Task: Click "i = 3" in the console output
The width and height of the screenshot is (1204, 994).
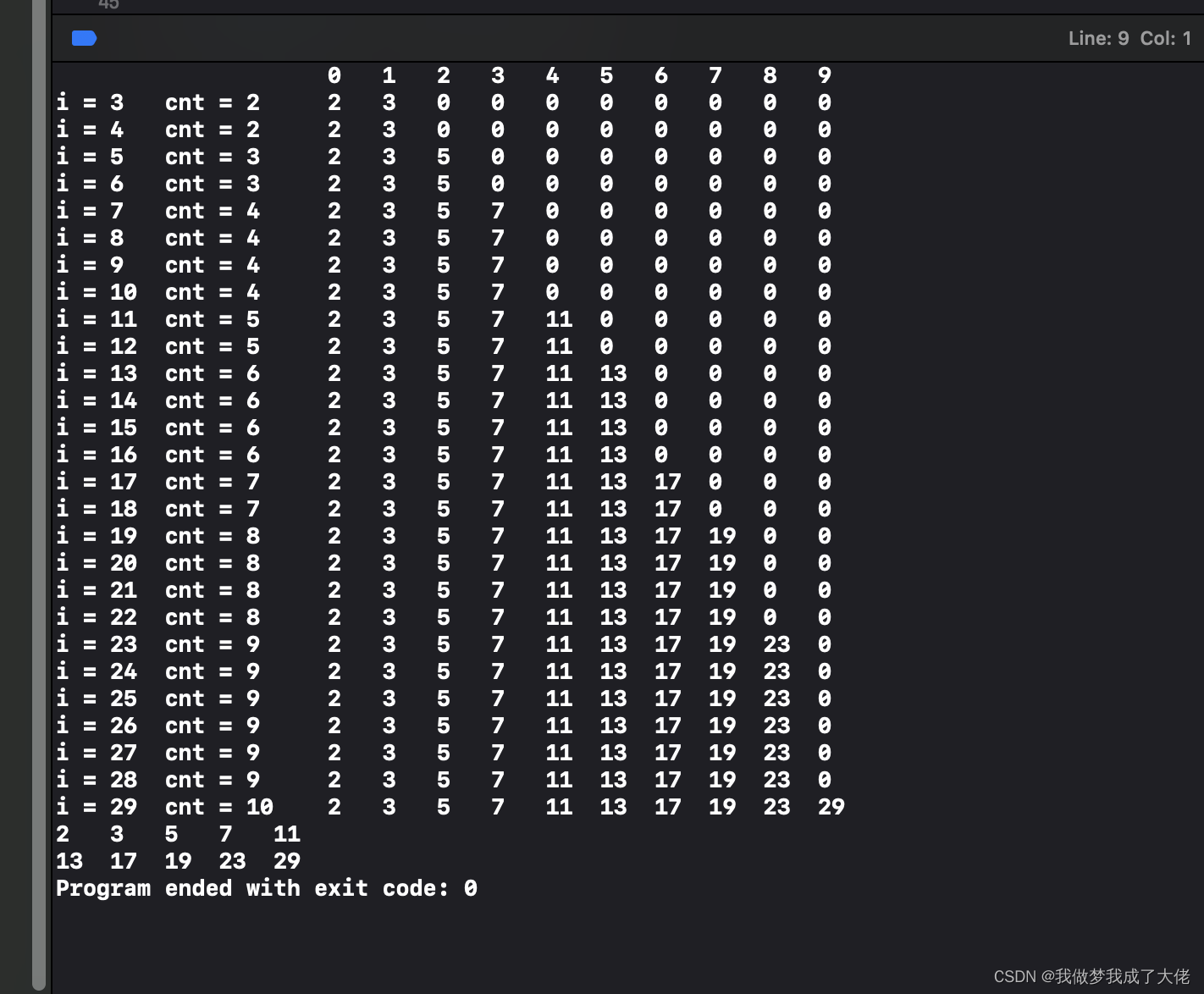Action: pos(90,102)
